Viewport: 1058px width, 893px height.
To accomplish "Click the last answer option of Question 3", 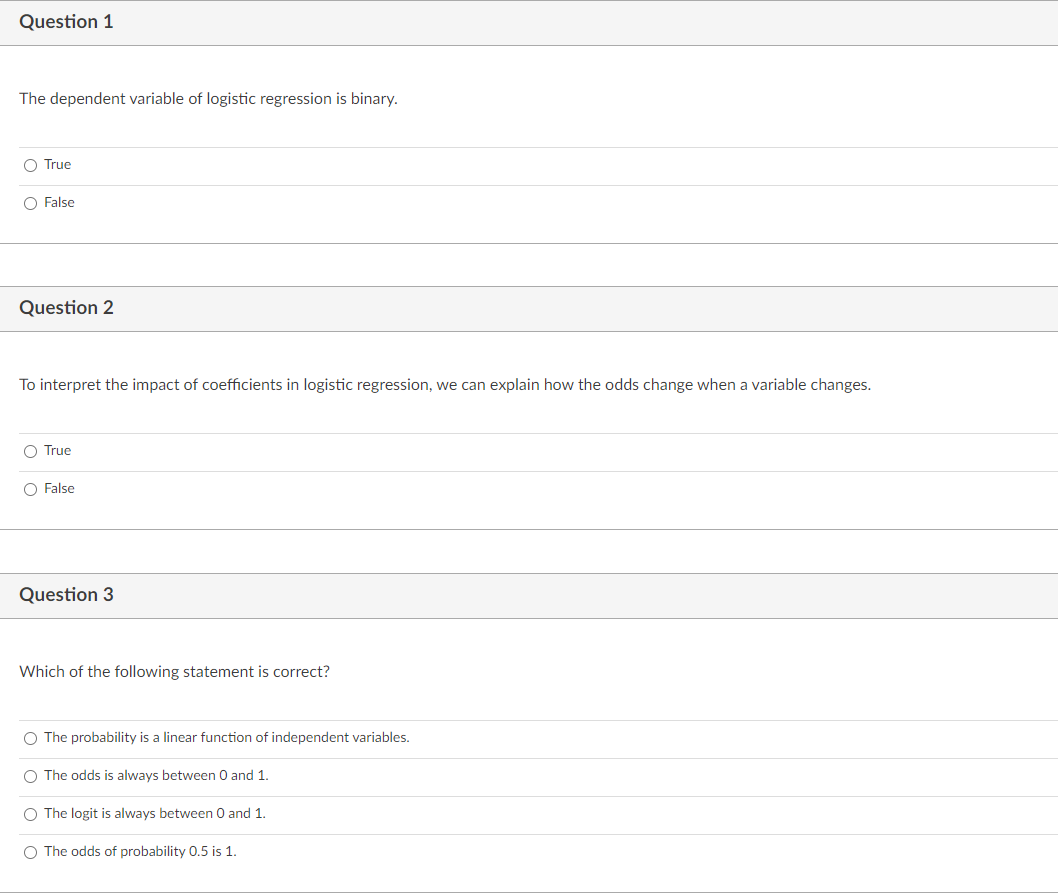I will (x=140, y=851).
